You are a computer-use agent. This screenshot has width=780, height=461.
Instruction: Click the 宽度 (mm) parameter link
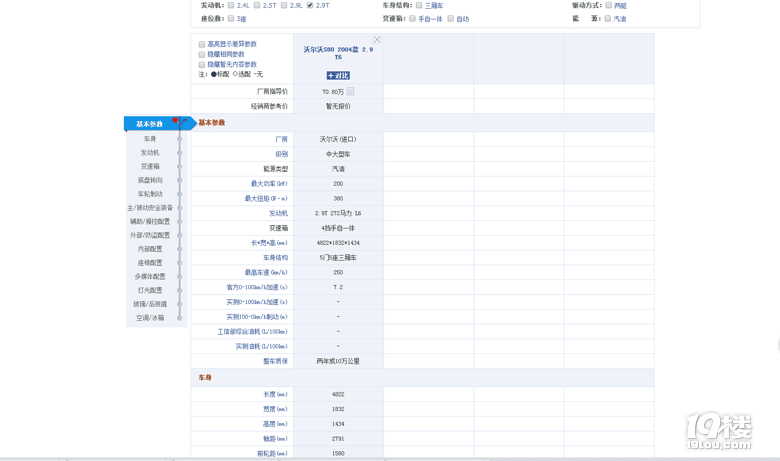click(x=276, y=409)
